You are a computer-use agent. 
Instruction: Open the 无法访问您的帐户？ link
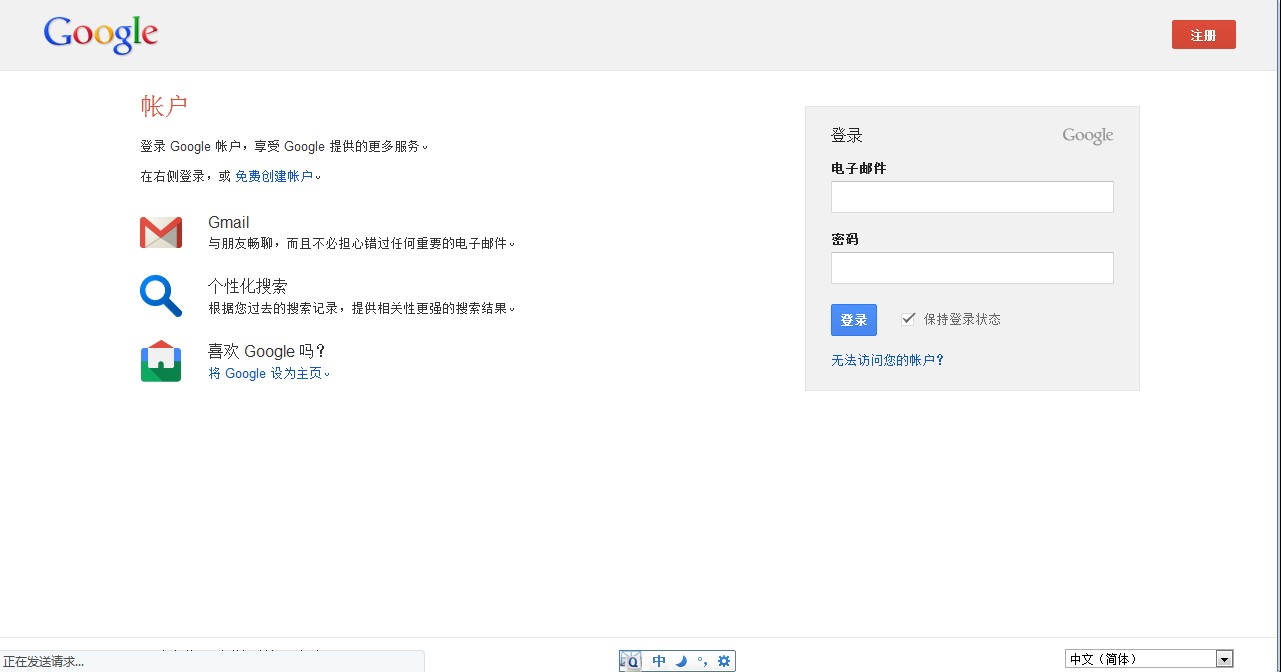[887, 360]
